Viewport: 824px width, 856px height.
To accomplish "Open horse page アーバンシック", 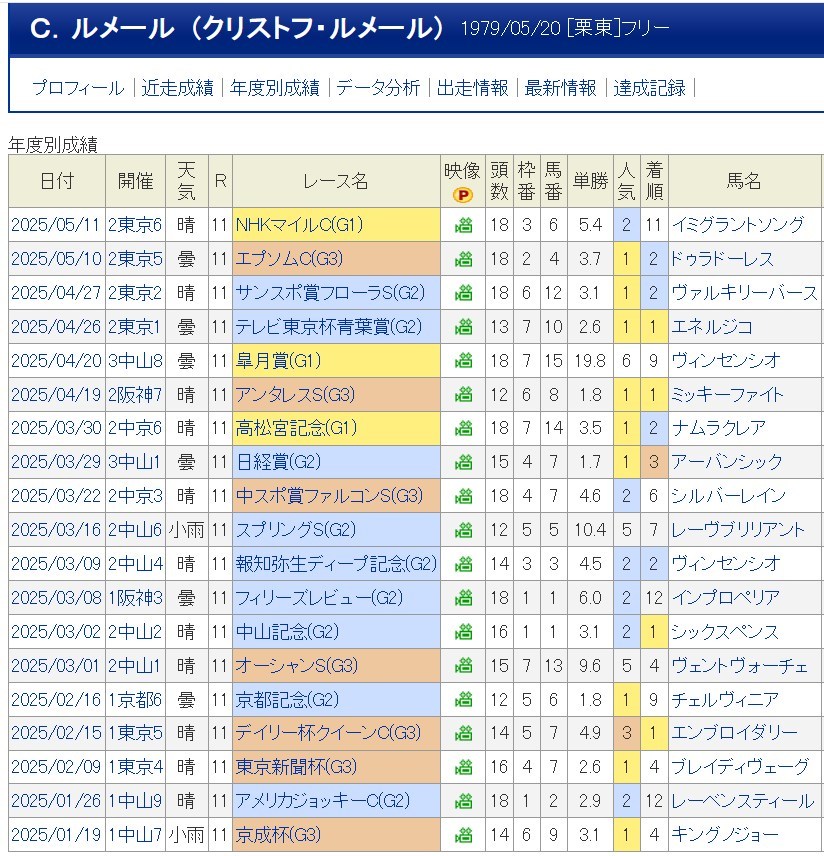I will coord(727,462).
